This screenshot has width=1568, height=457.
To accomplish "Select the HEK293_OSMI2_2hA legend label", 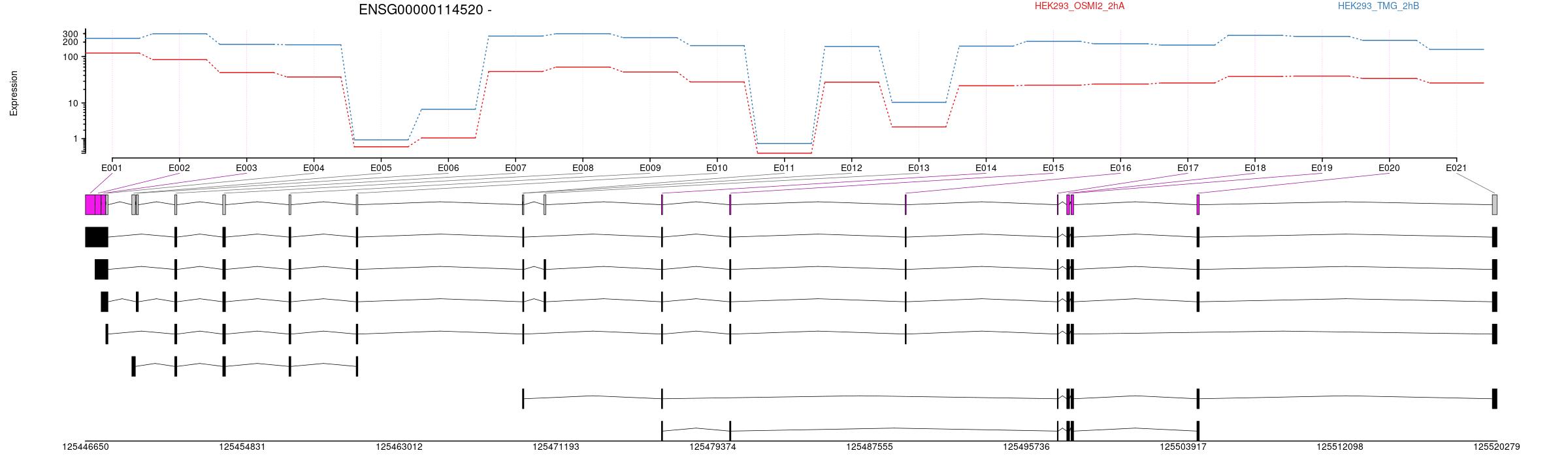I will [x=1079, y=6].
